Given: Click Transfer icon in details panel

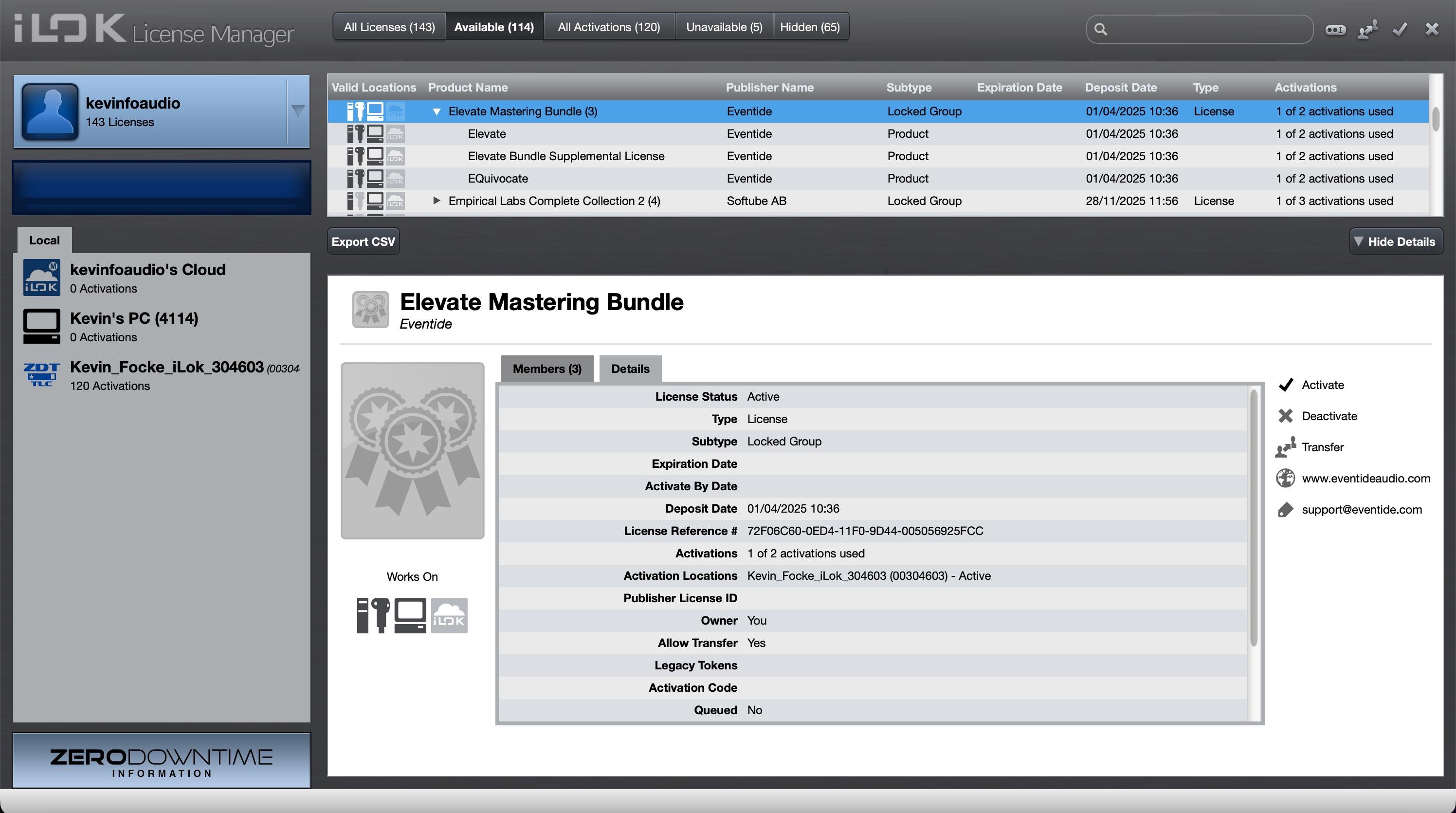Looking at the screenshot, I should [1285, 447].
